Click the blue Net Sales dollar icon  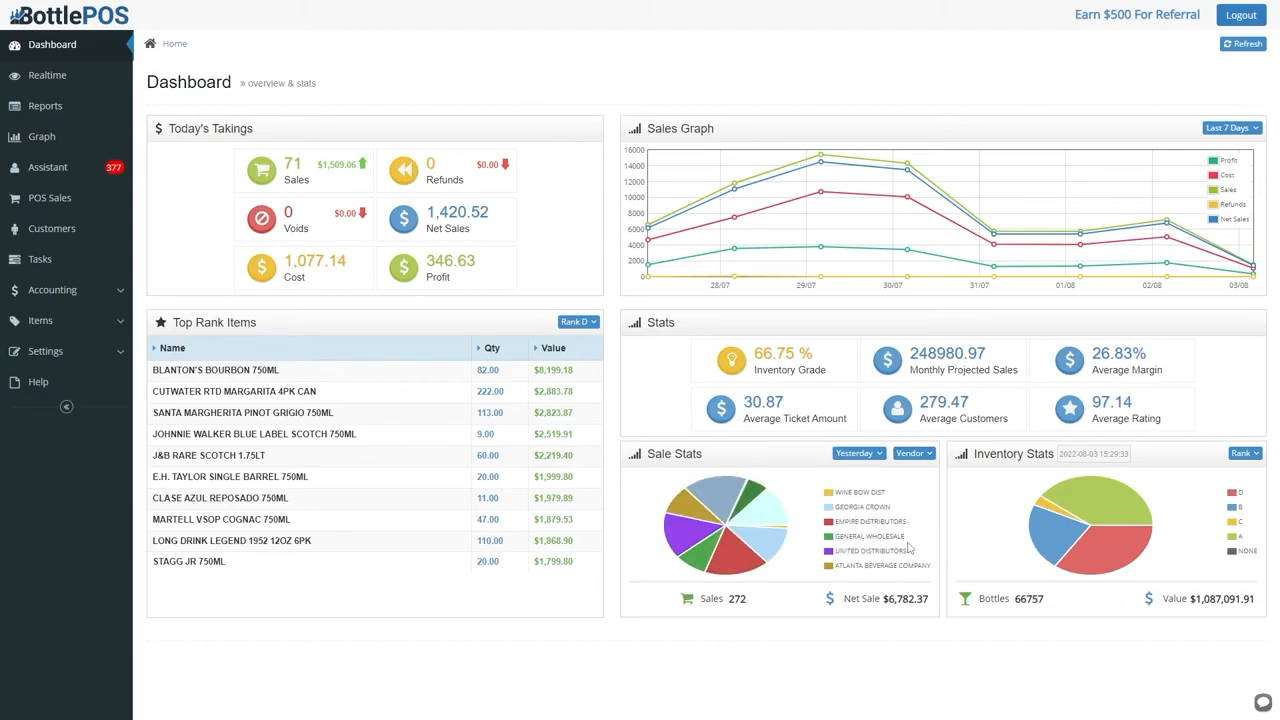(x=404, y=219)
